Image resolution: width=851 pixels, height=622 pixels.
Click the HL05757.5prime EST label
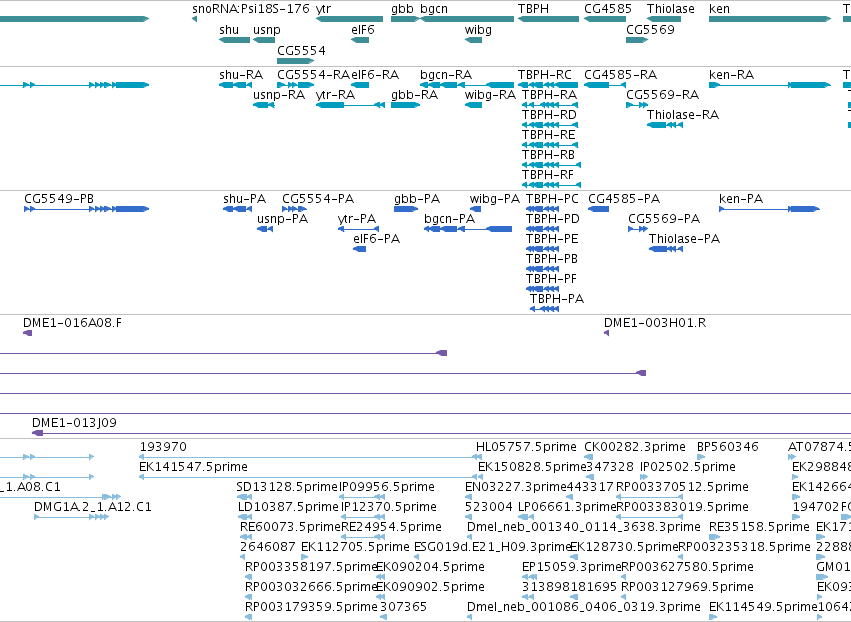526,447
